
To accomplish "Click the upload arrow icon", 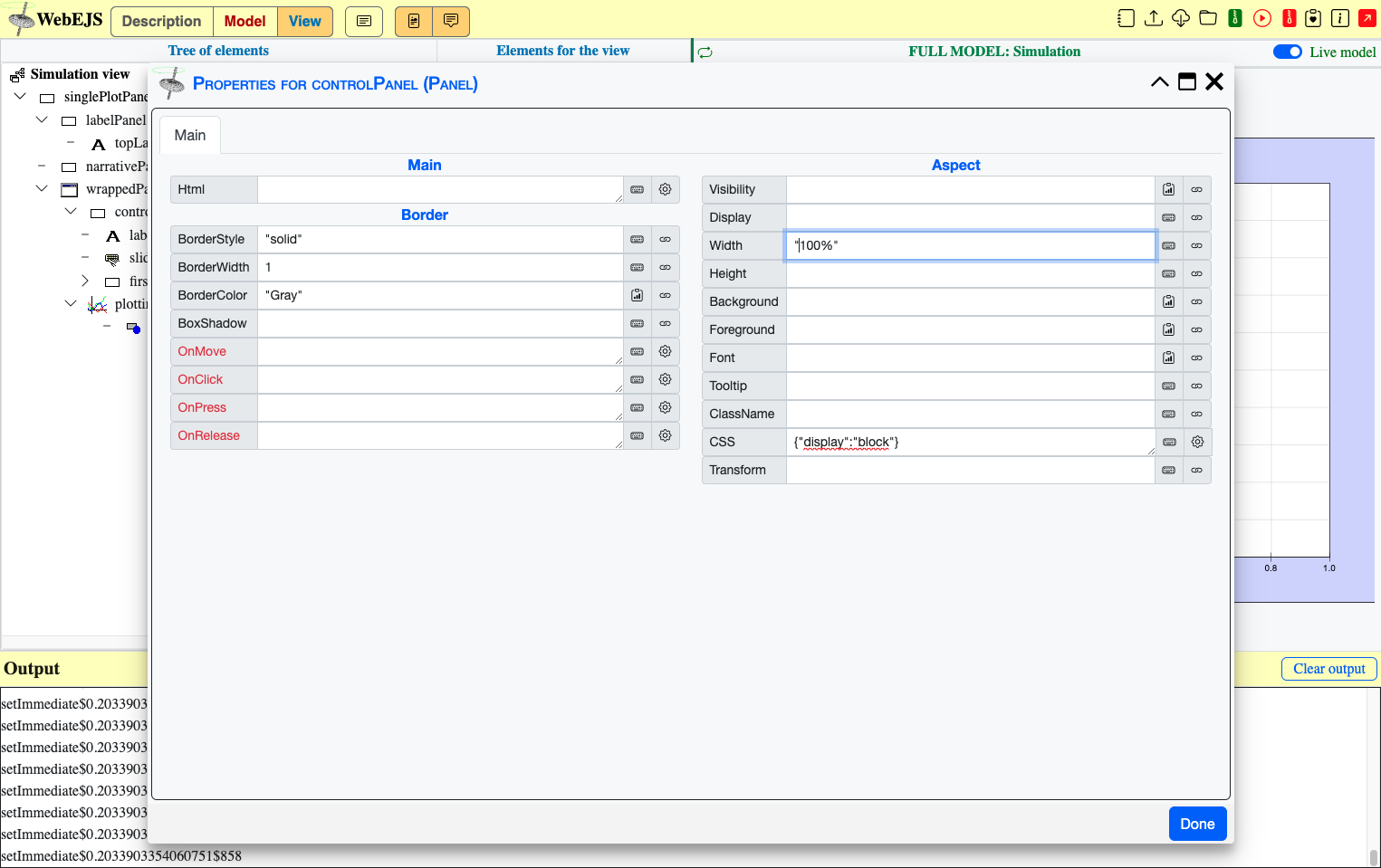I will 1154,18.
